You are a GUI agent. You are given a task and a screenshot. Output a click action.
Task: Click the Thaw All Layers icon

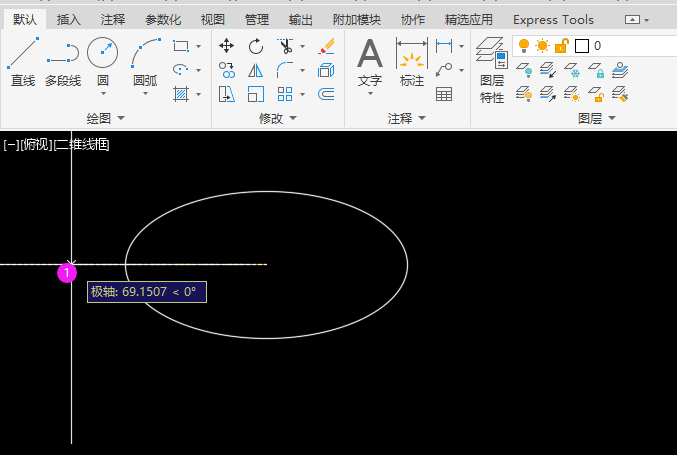click(x=572, y=94)
